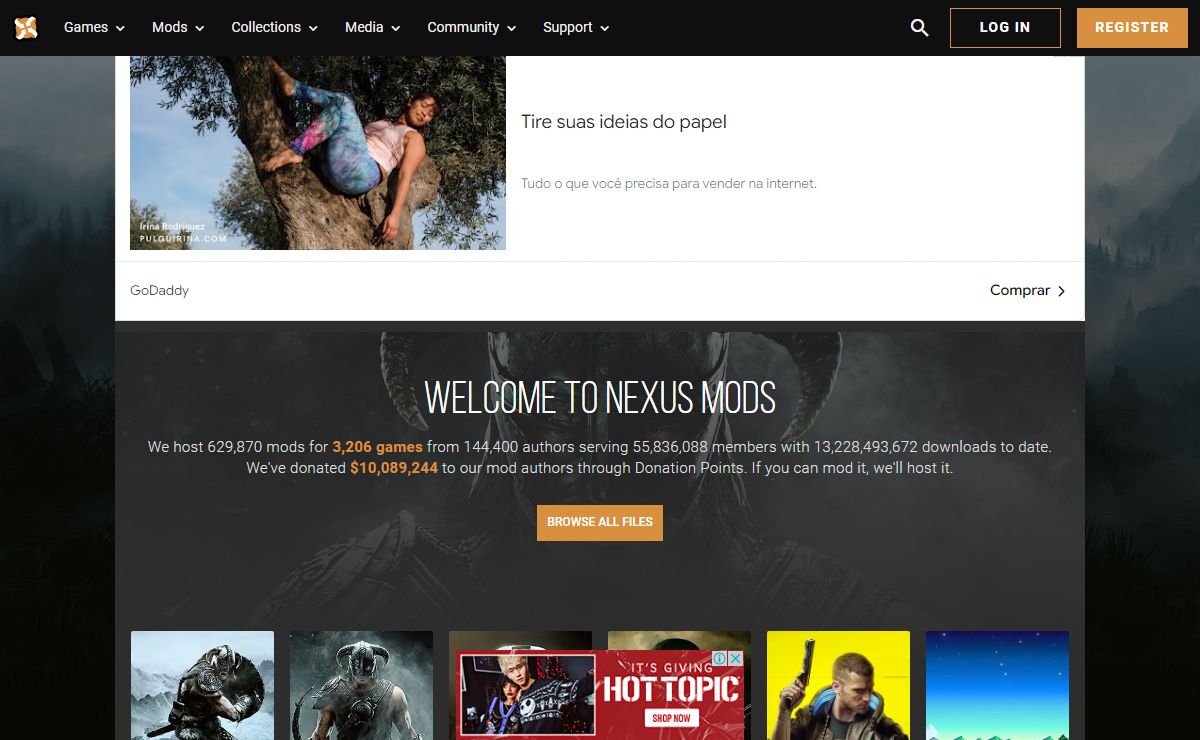Open the blue starry sky game tile
Viewport: 1200px width, 740px height.
coord(997,685)
